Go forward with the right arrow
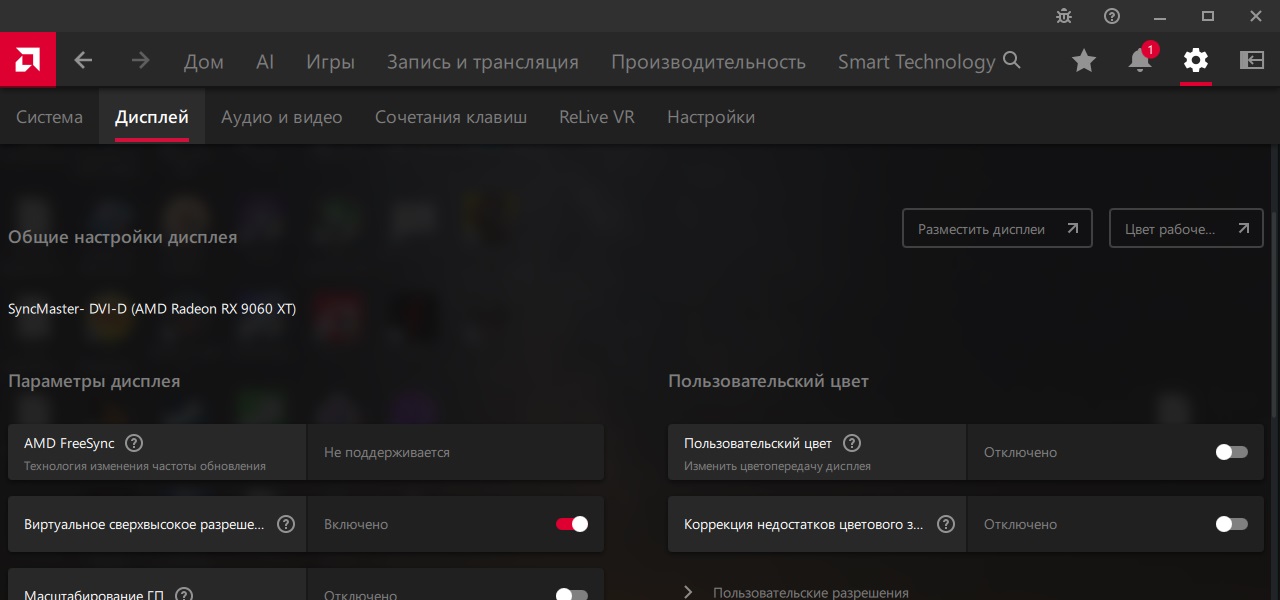The height and width of the screenshot is (600, 1280). (140, 61)
